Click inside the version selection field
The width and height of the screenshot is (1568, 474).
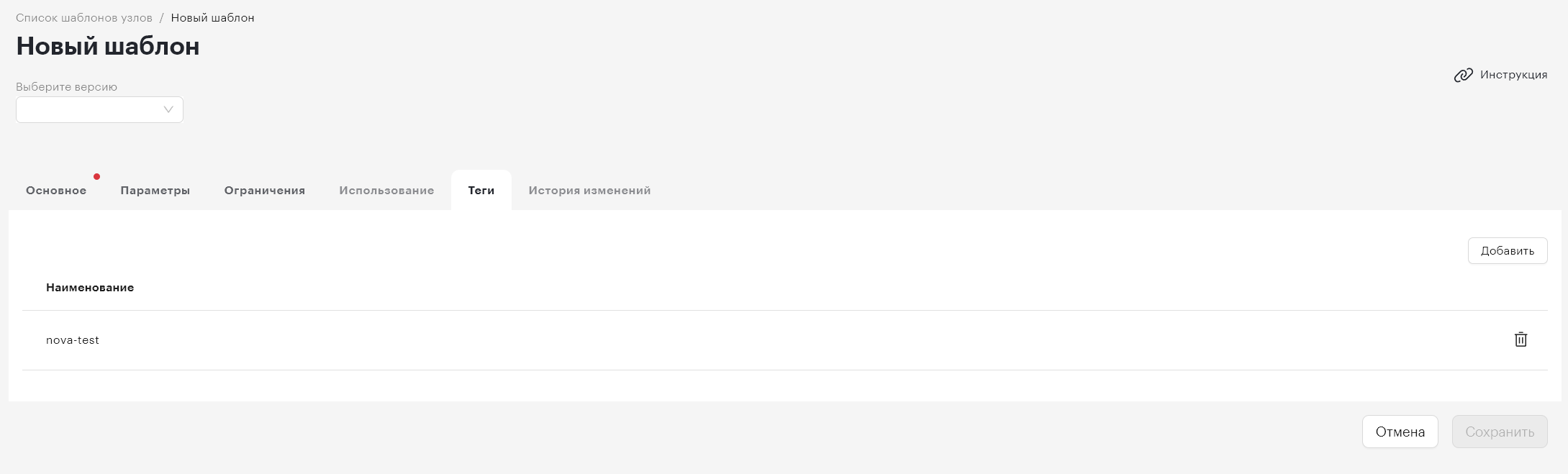click(x=99, y=109)
